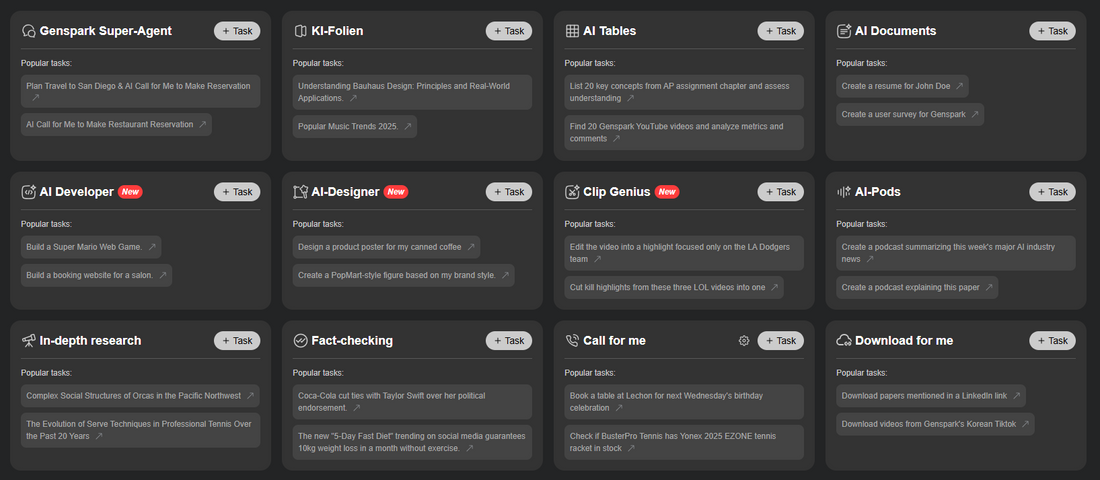1100x480 pixels.
Task: Click the Download for me cloud icon
Action: [x=845, y=341]
